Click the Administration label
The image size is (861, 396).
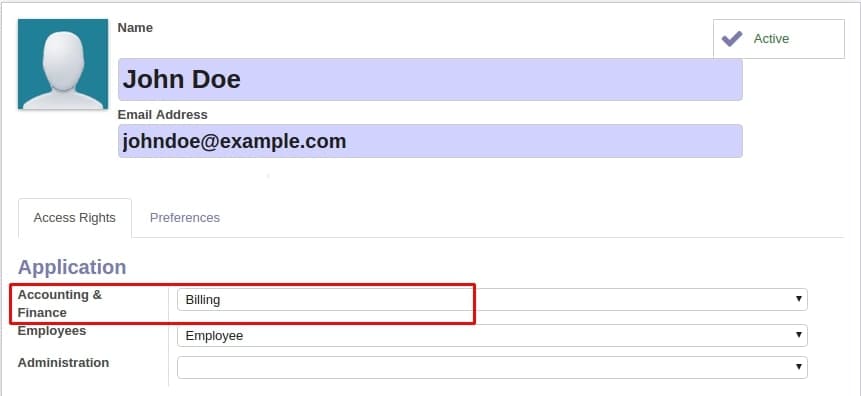point(63,362)
